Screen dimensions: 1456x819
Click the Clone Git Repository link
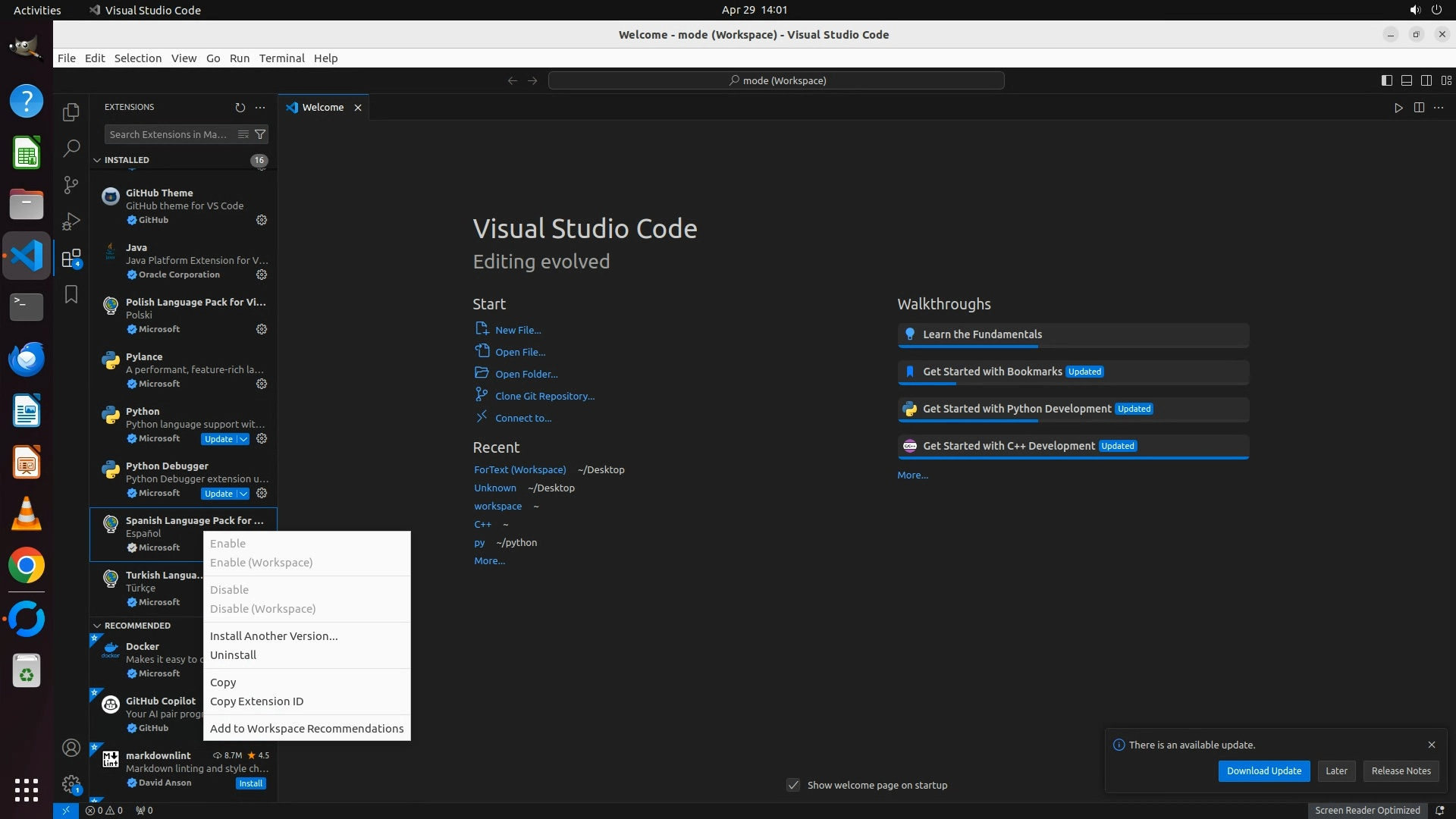pos(544,396)
